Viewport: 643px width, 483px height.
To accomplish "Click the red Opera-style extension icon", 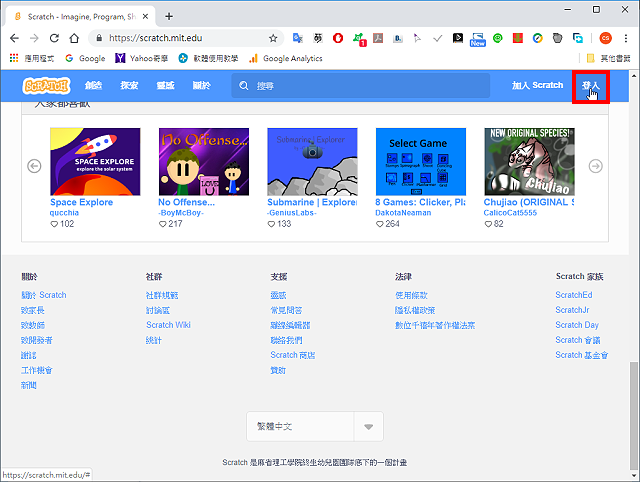I will (x=338, y=38).
